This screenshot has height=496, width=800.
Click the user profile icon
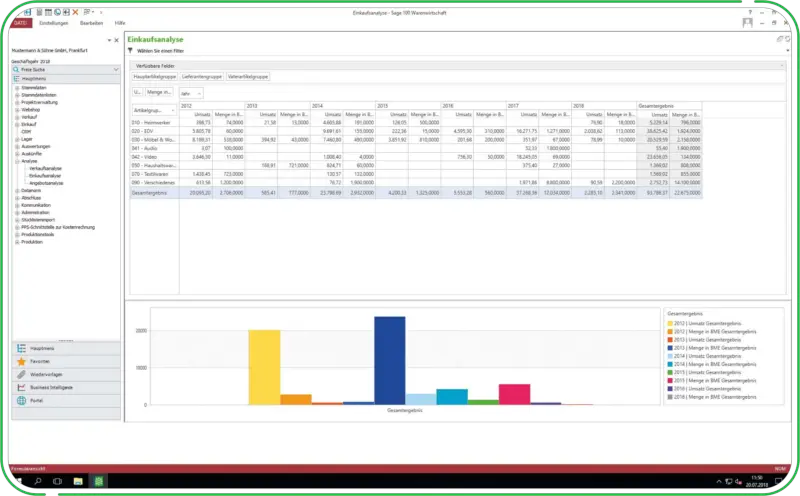click(749, 21)
